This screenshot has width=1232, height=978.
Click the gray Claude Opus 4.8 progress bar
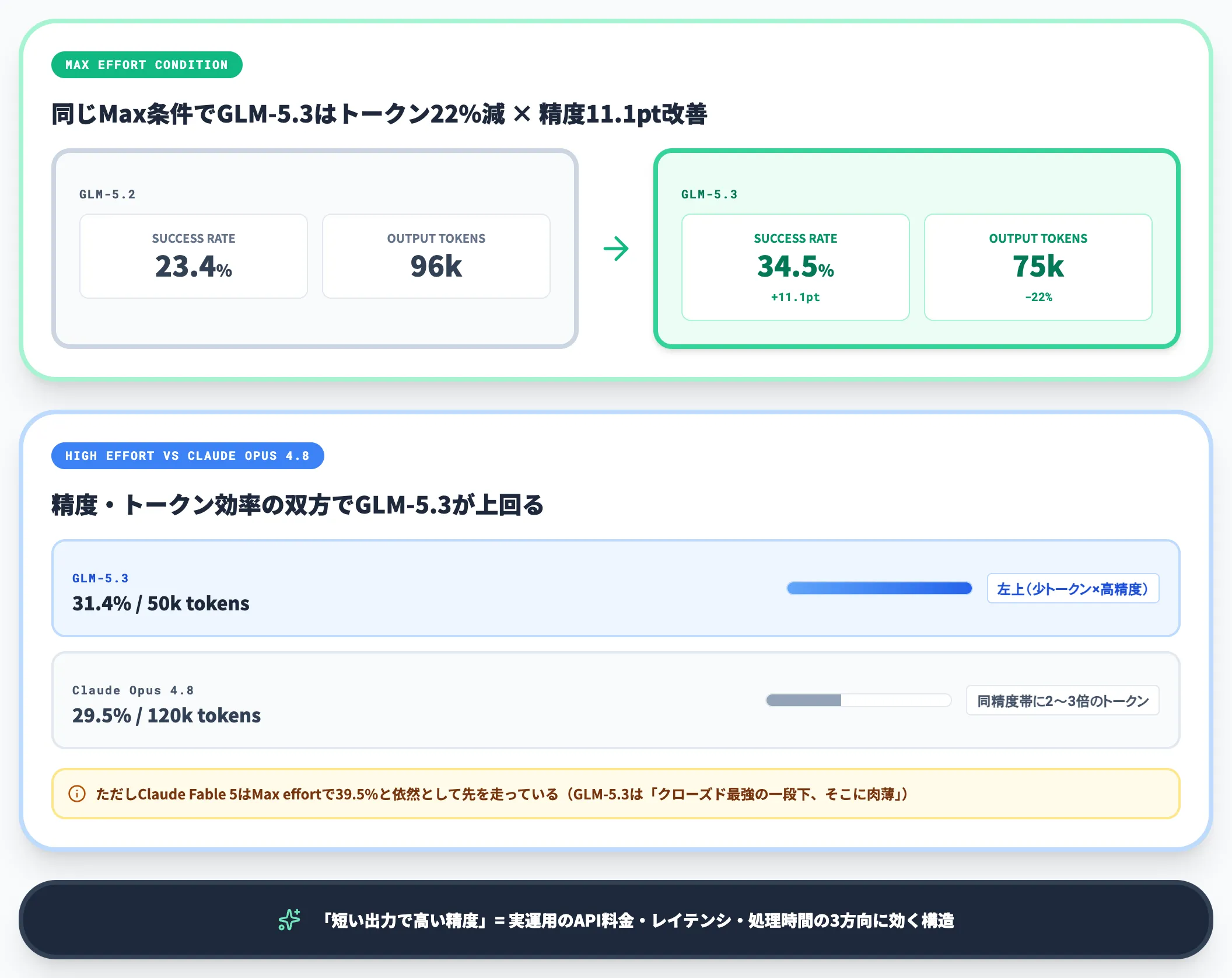(859, 700)
